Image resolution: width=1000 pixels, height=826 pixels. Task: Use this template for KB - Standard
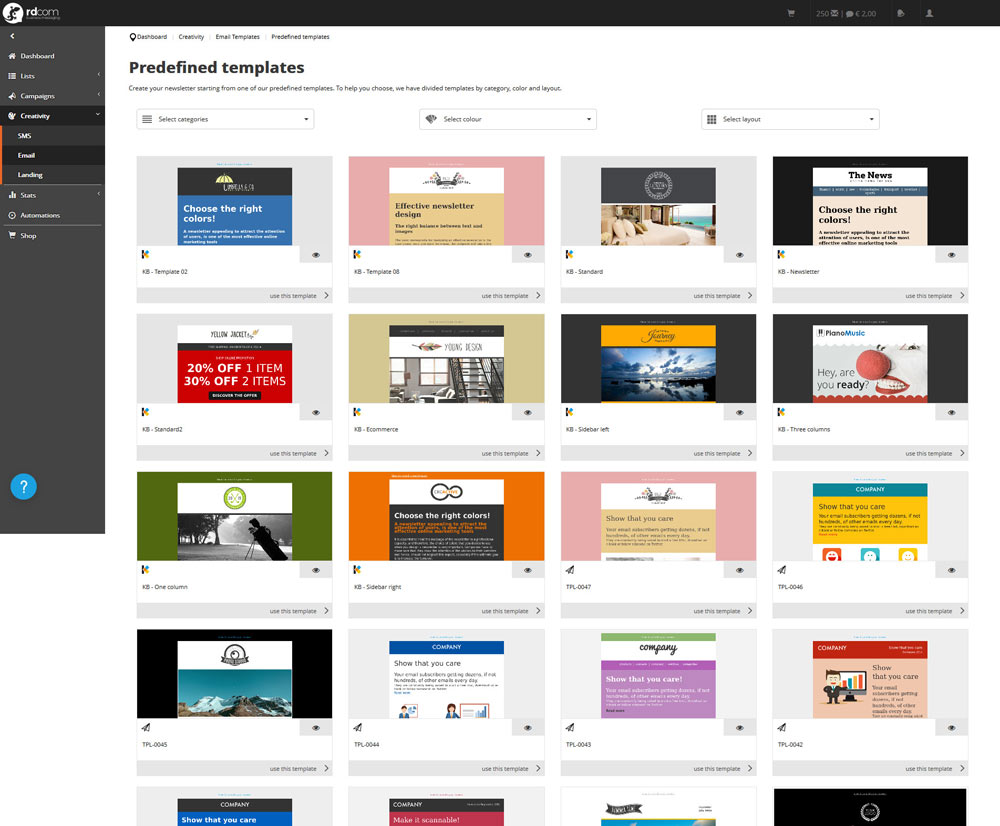pyautogui.click(x=721, y=296)
